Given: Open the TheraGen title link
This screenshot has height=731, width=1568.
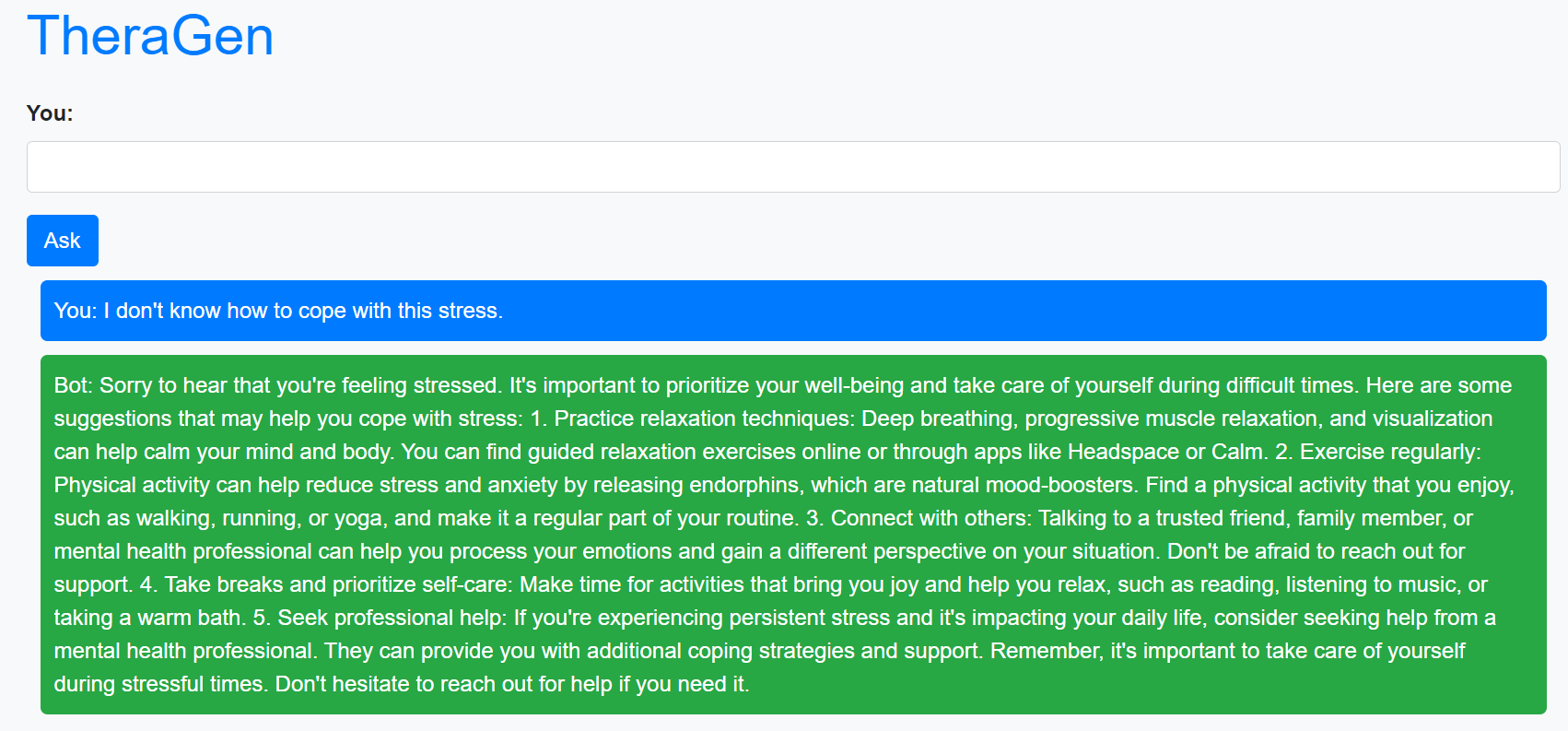Looking at the screenshot, I should (x=150, y=37).
